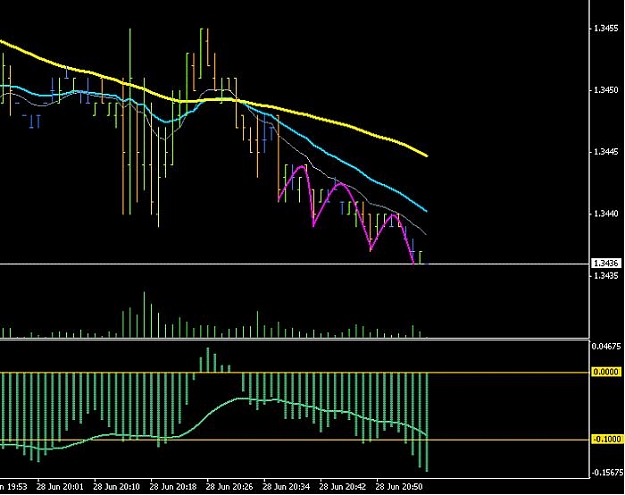The image size is (625, 495).
Task: Click the 1.3445 price axis label
Action: coord(606,152)
